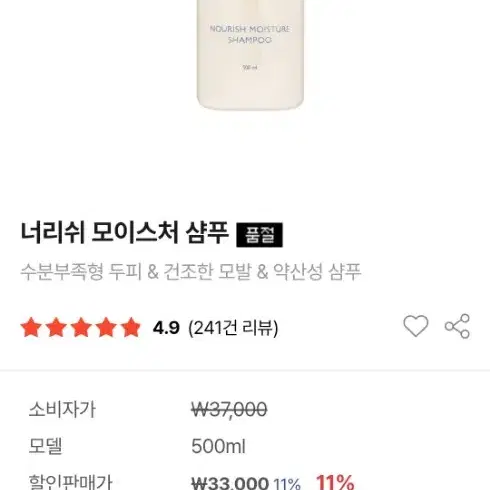Click the 4.9 rating score
The width and height of the screenshot is (490, 490).
[166, 328]
